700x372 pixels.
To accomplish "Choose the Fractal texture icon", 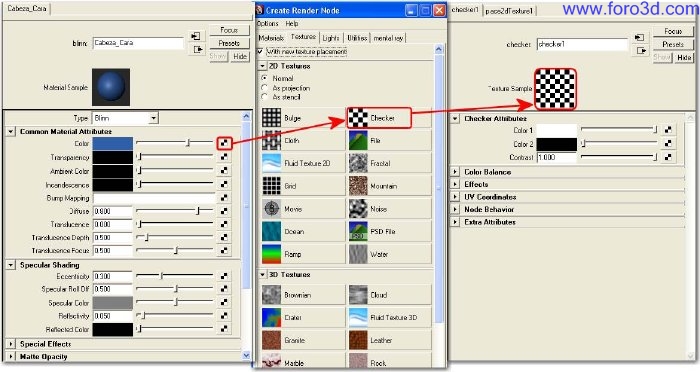I will click(358, 163).
